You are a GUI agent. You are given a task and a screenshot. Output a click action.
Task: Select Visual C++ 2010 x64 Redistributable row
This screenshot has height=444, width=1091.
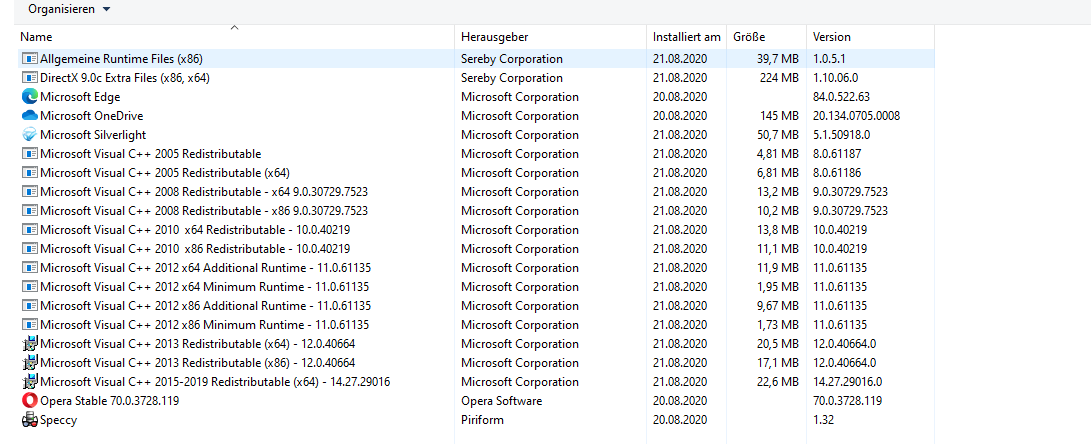[x=195, y=230]
